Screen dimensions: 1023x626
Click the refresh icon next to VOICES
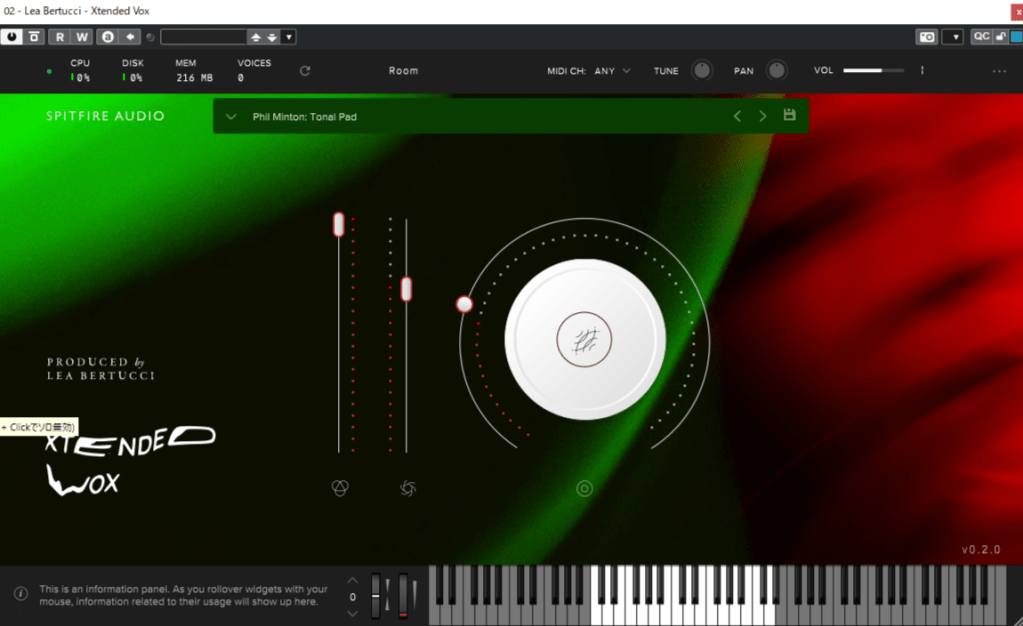[x=305, y=71]
